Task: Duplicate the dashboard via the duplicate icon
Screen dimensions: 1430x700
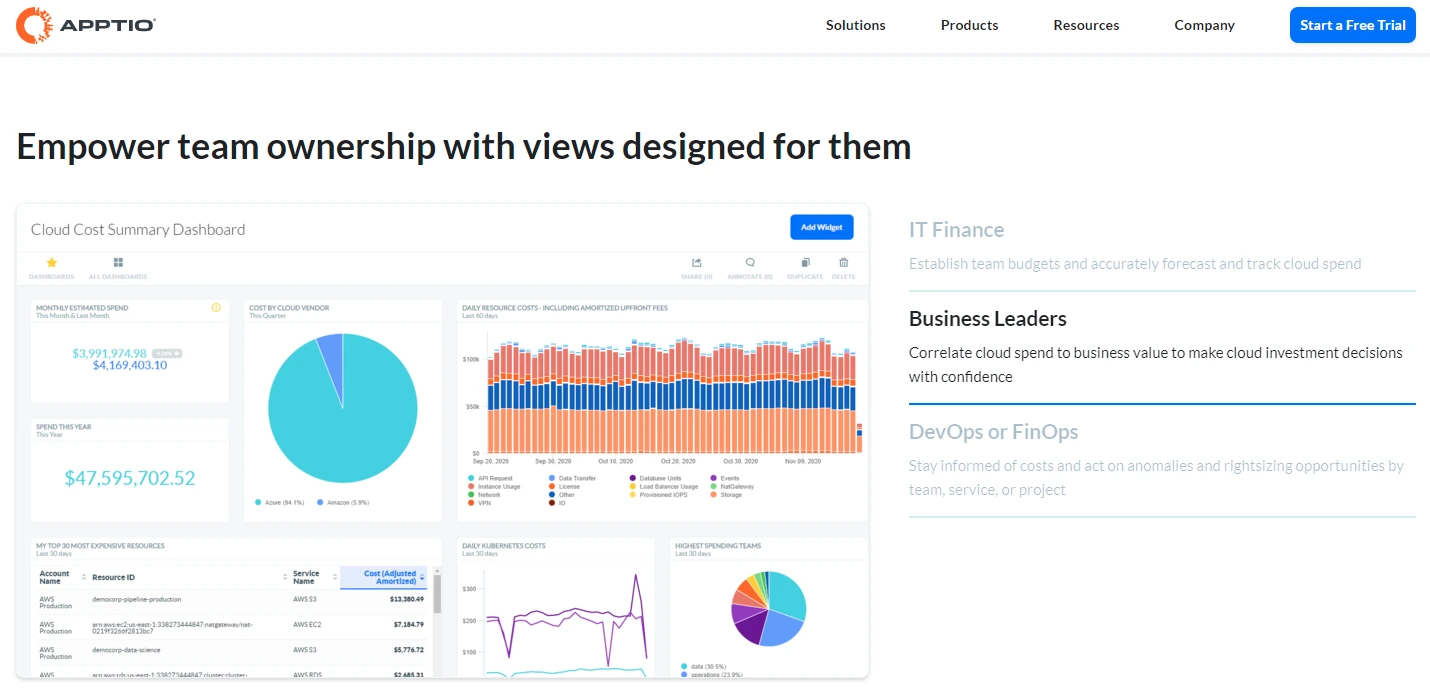Action: coord(805,265)
